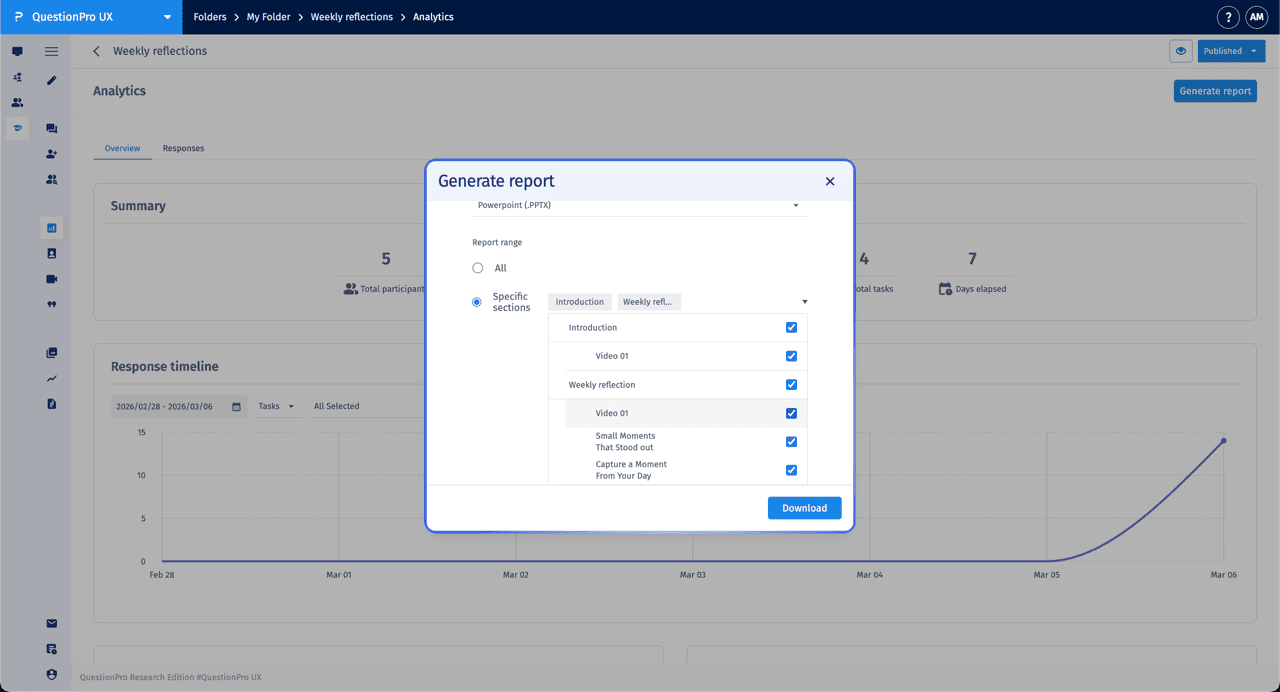Open the add participant icon in sidebar
The height and width of the screenshot is (692, 1280).
click(52, 153)
